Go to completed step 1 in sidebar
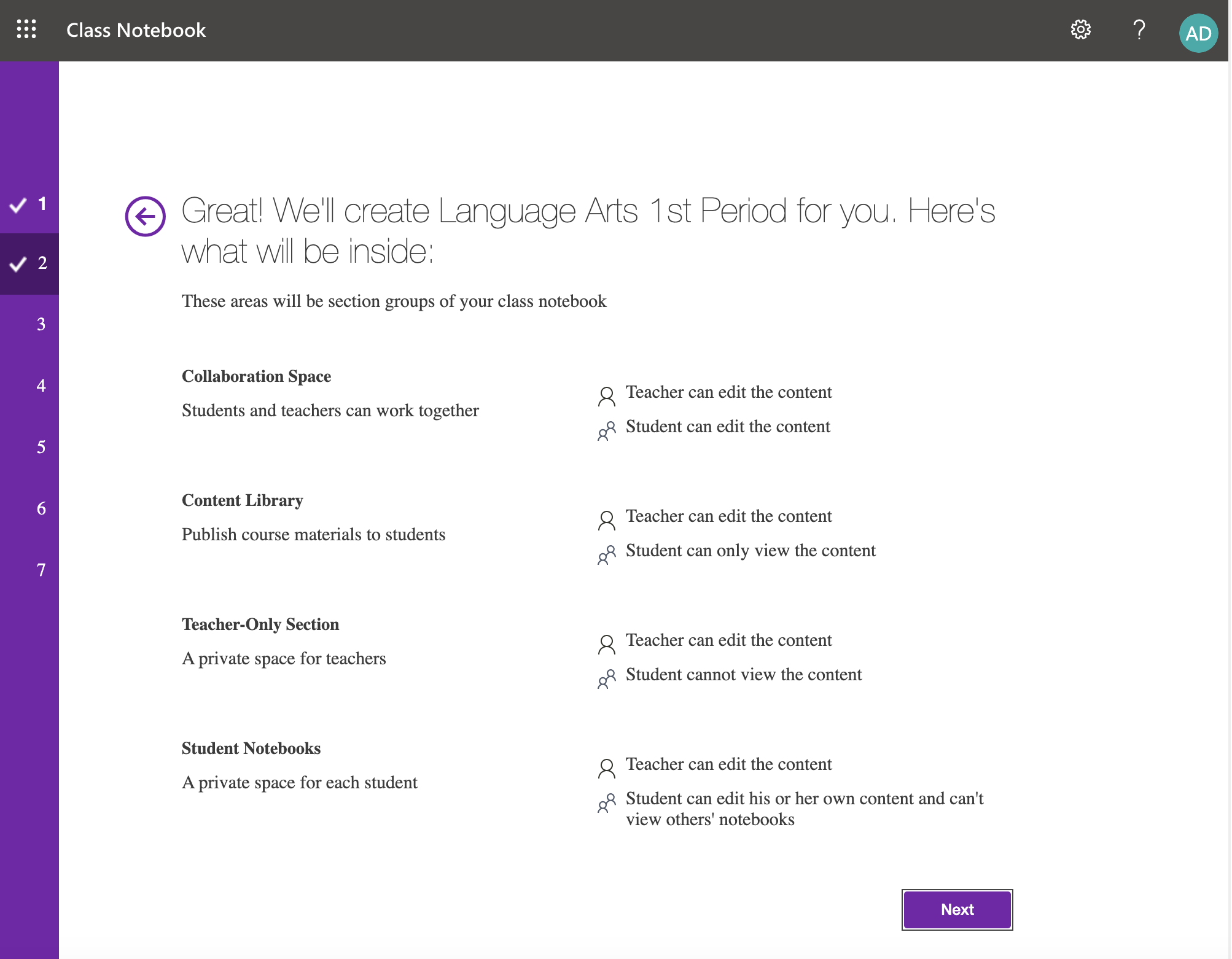 29,204
